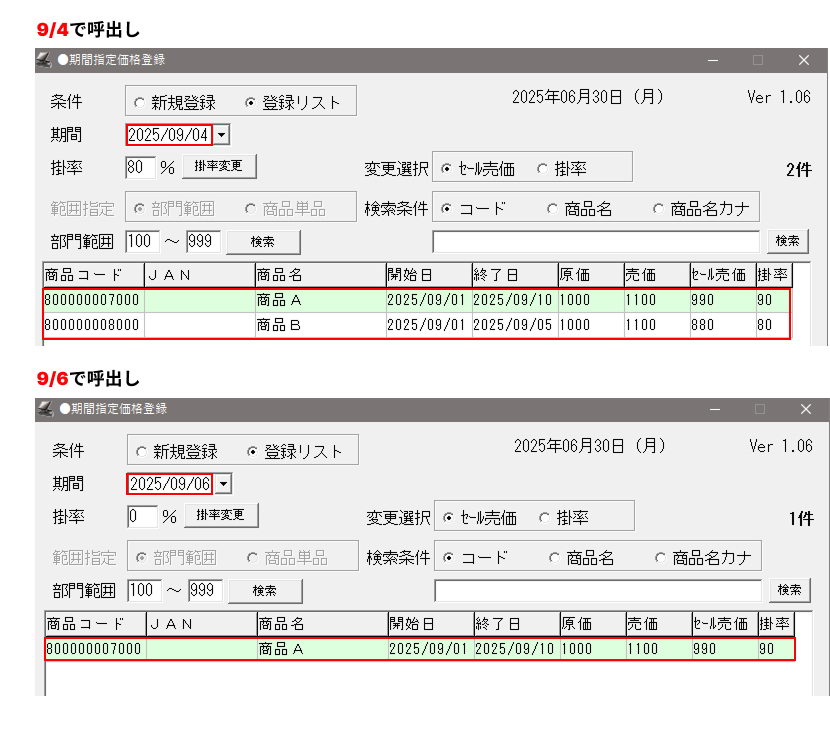Select 登録リスト radio in the 2025/09/06 window
Viewport: 830px width, 736px height.
click(252, 452)
